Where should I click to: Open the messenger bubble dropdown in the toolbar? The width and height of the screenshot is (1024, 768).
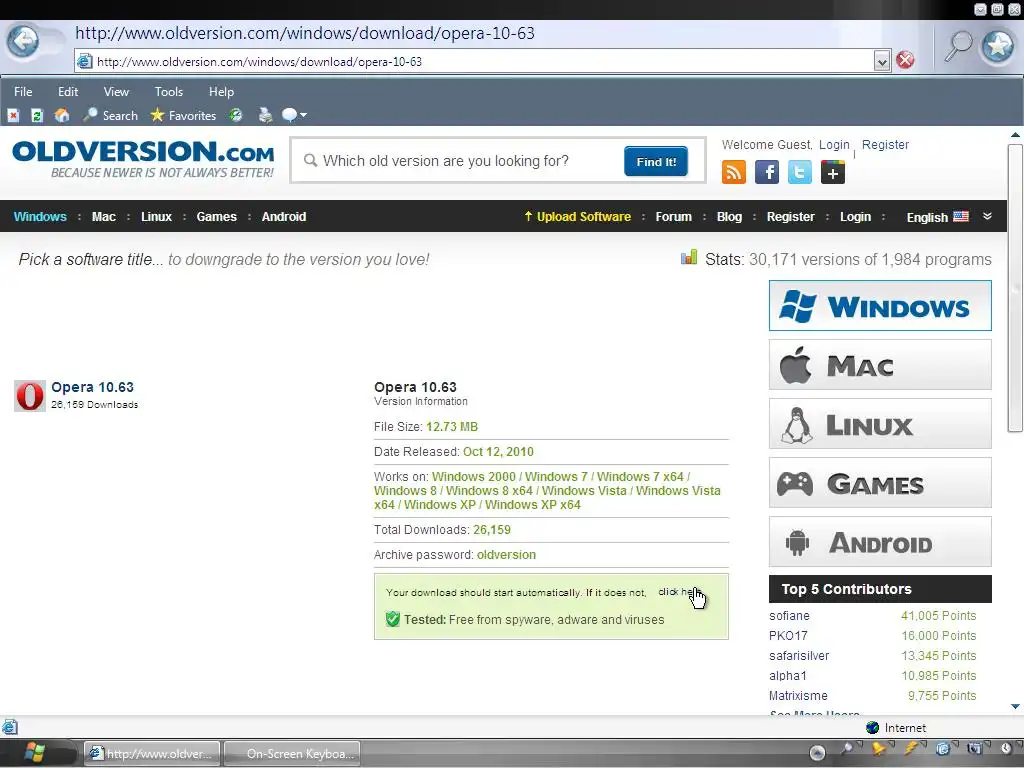point(294,116)
